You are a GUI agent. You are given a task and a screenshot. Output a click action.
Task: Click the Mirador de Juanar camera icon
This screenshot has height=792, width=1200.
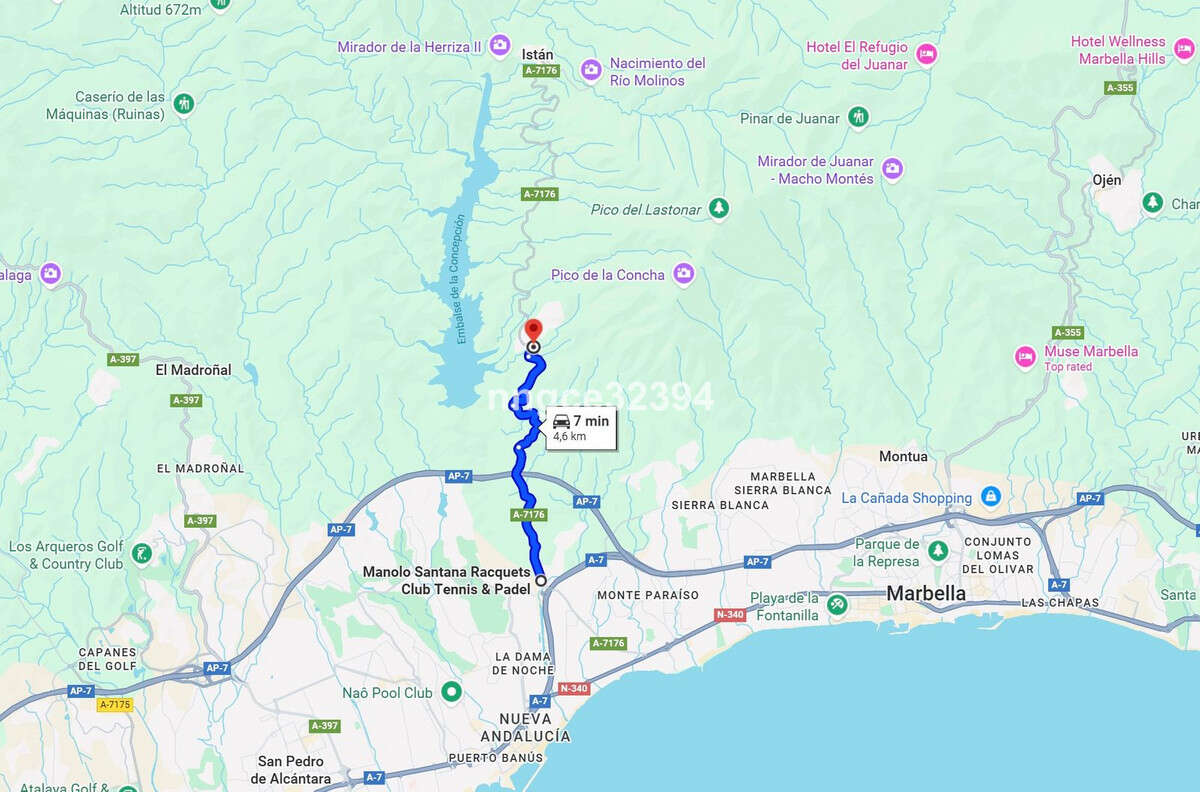893,168
